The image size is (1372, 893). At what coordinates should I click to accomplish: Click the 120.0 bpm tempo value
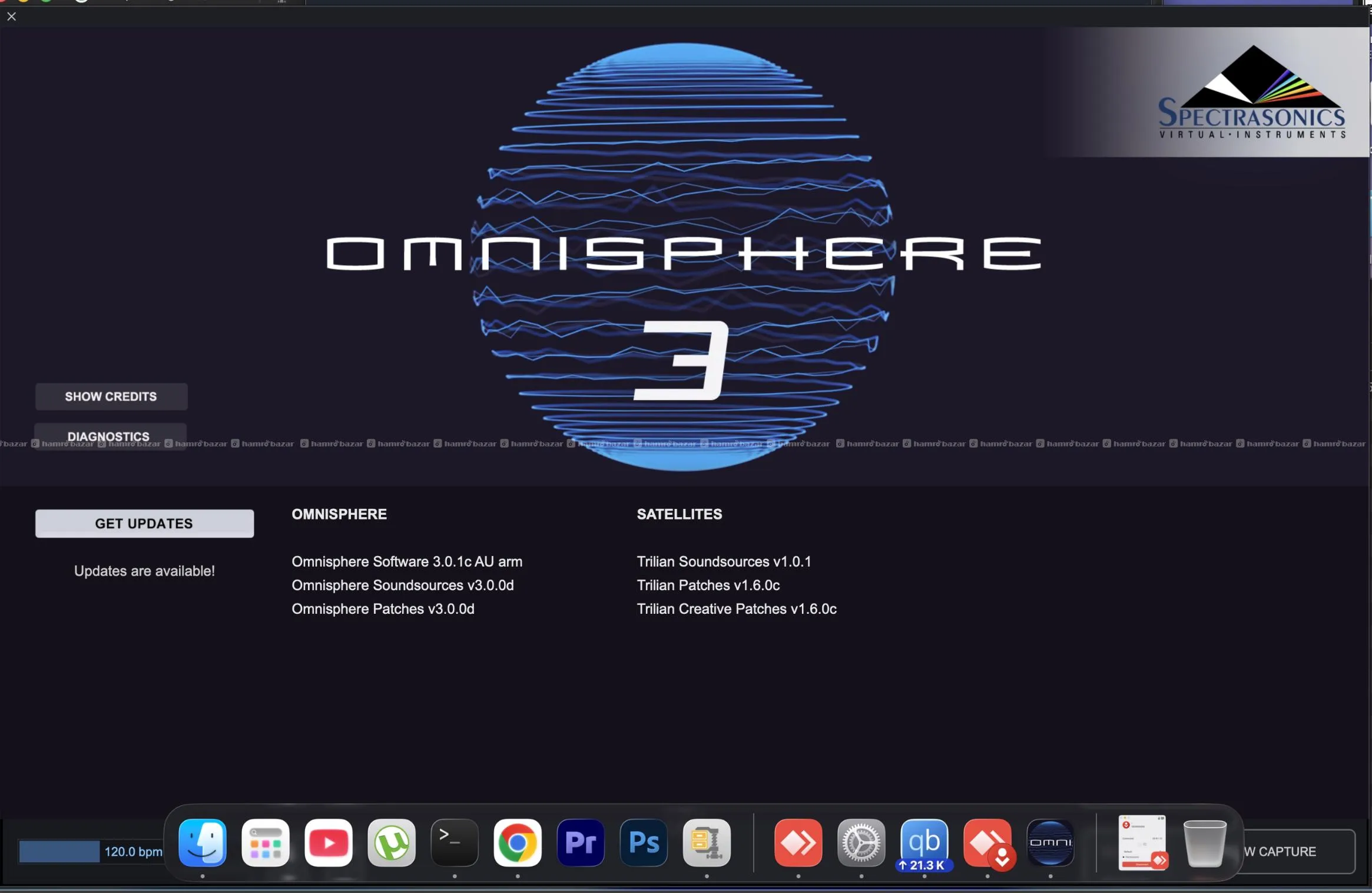coord(134,852)
